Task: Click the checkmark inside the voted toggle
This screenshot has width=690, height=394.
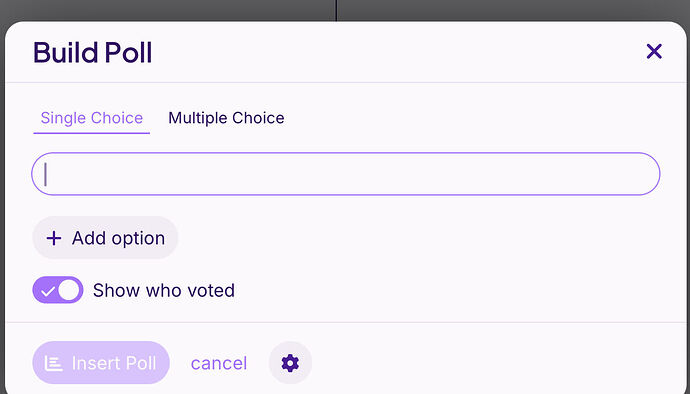Action: click(47, 291)
